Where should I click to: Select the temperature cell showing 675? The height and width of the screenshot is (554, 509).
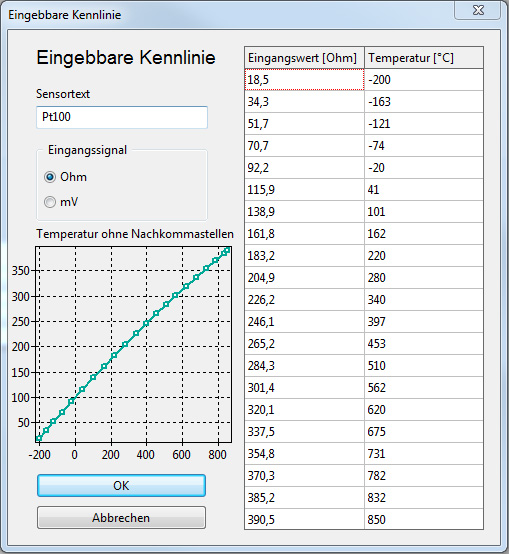[x=424, y=431]
